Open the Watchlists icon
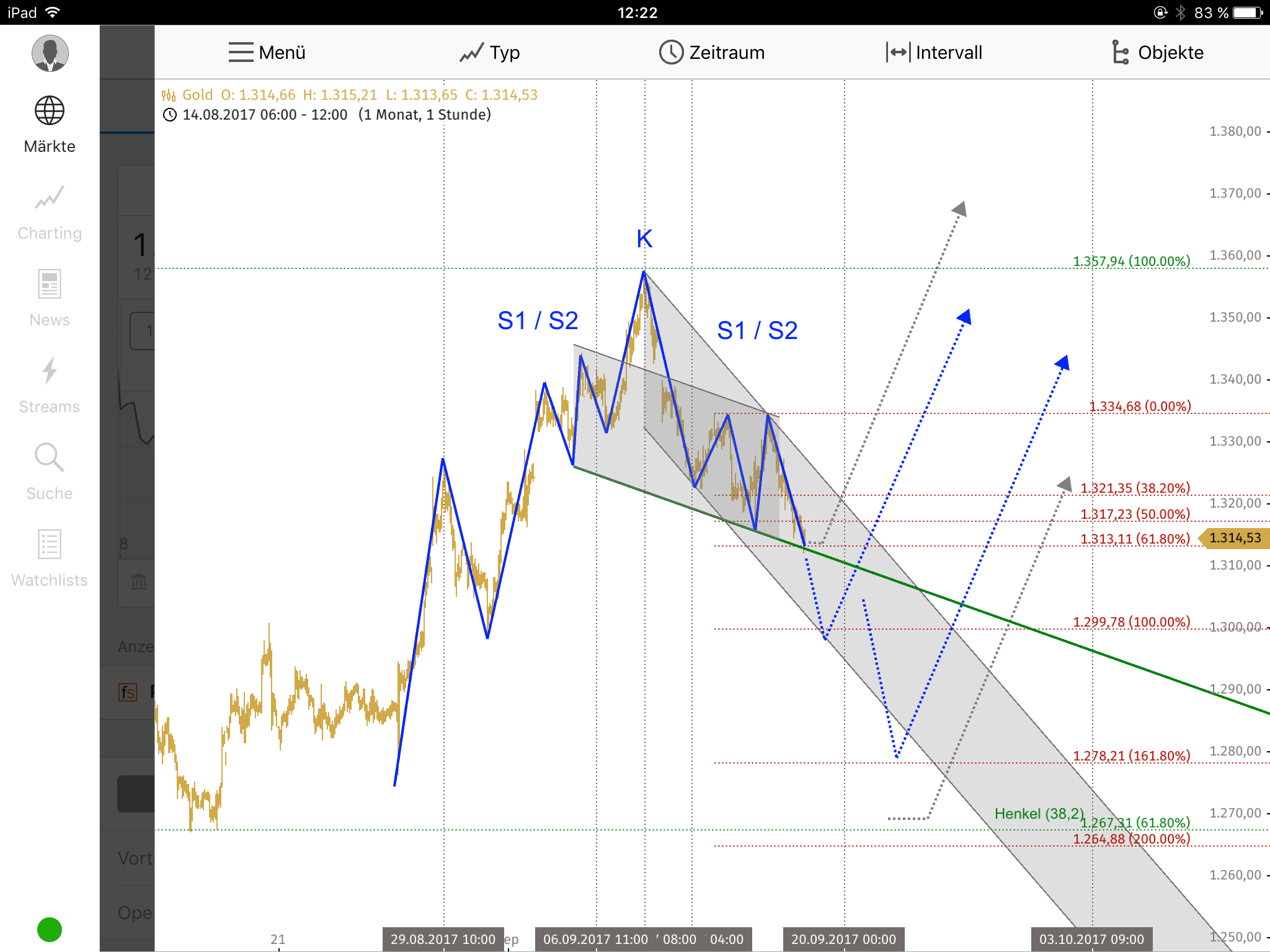The height and width of the screenshot is (952, 1270). (48, 544)
